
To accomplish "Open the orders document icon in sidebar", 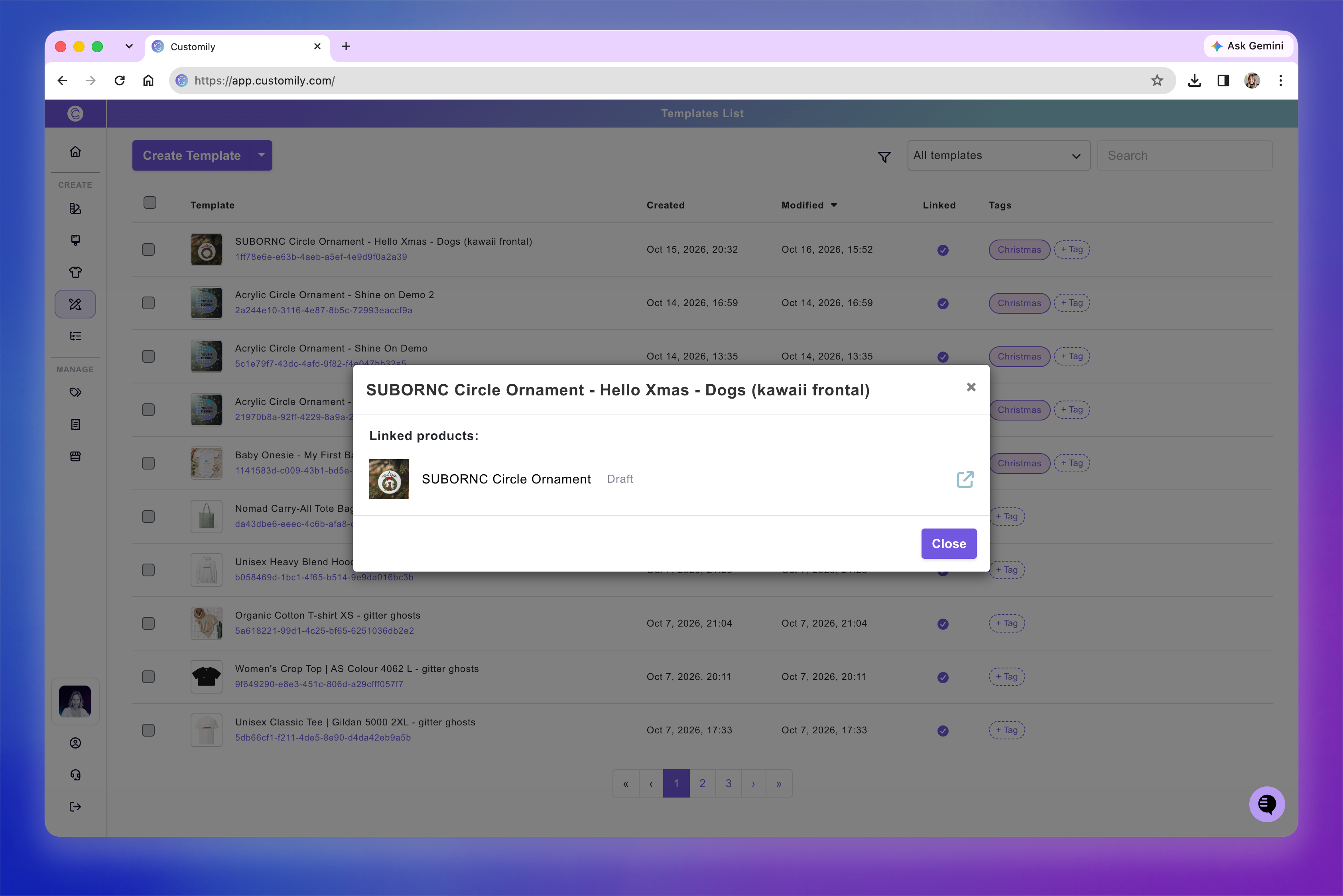I will 75,424.
